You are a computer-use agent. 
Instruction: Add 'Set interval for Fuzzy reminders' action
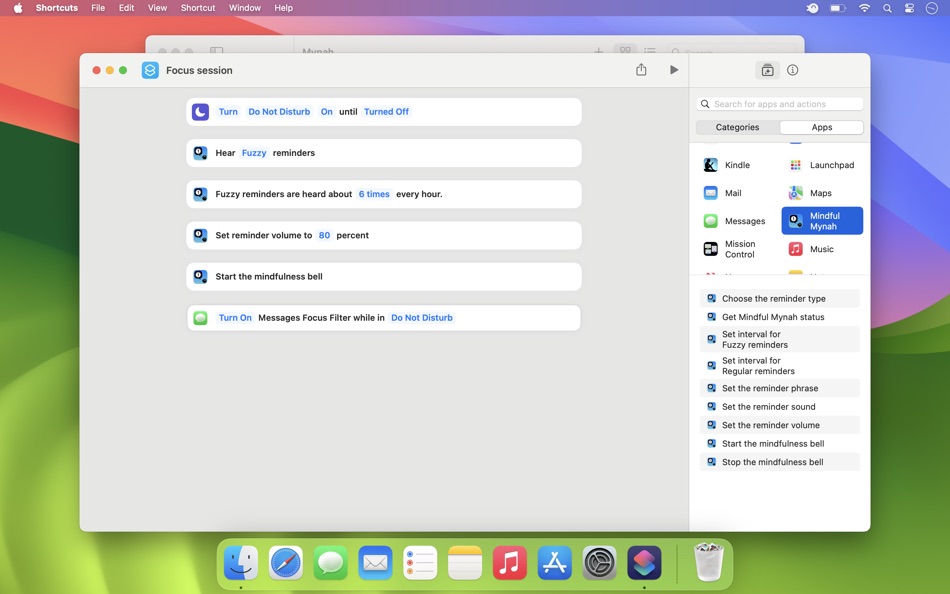coord(780,339)
